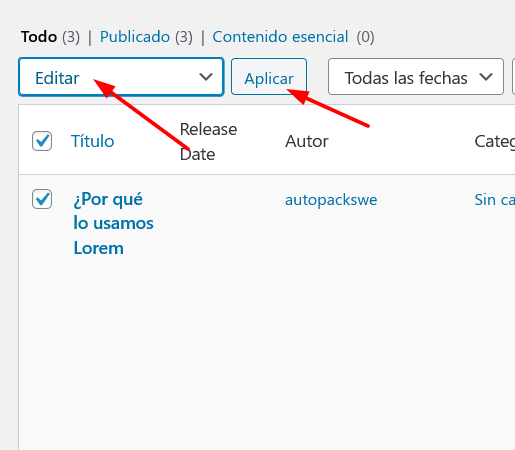Open the Sin ca category link
Image resolution: width=515 pixels, height=450 pixels.
(x=495, y=200)
